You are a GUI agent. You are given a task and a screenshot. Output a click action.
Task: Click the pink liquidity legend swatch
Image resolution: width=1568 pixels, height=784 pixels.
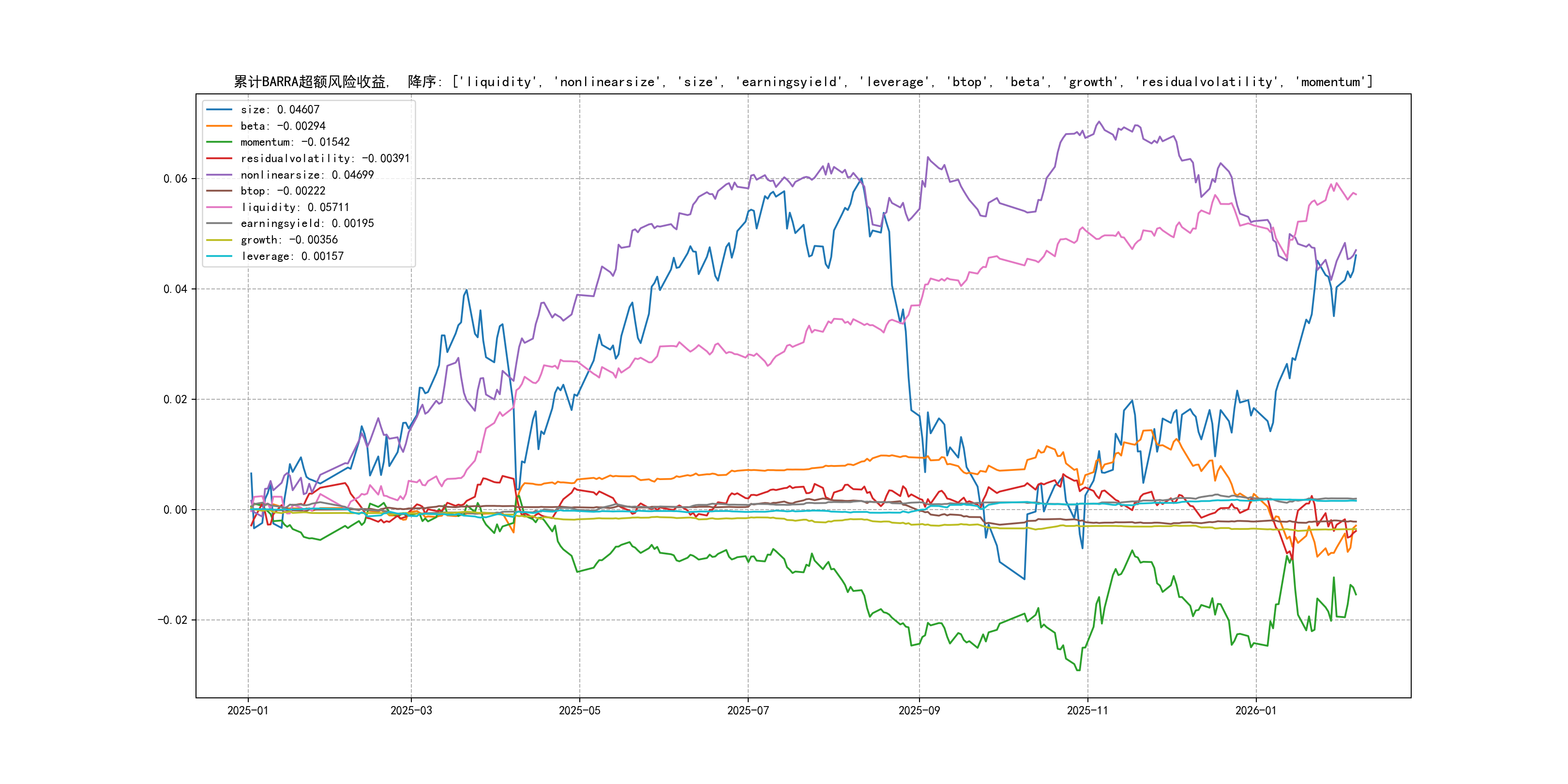(x=219, y=208)
